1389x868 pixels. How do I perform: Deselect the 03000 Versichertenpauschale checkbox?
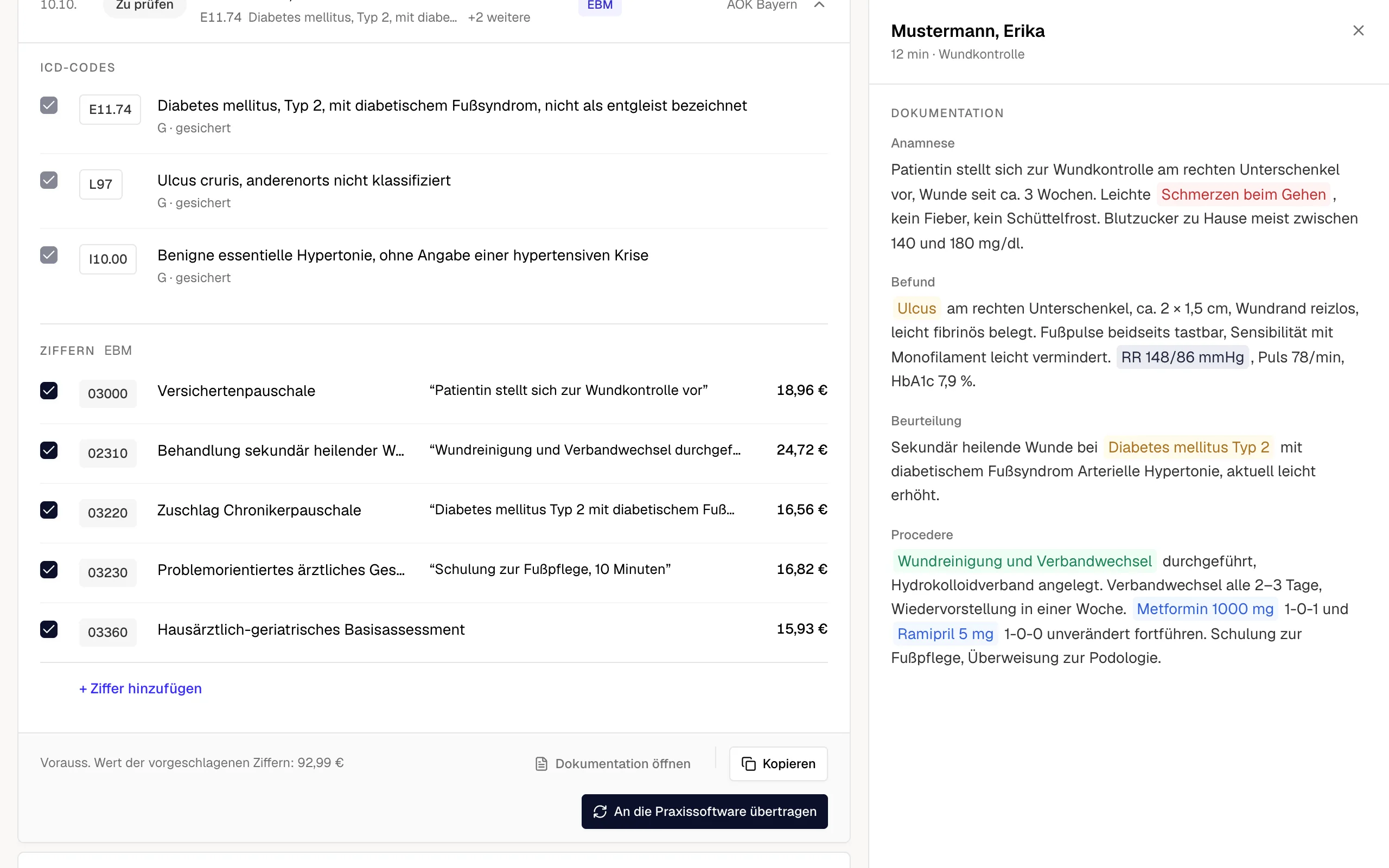pyautogui.click(x=49, y=391)
